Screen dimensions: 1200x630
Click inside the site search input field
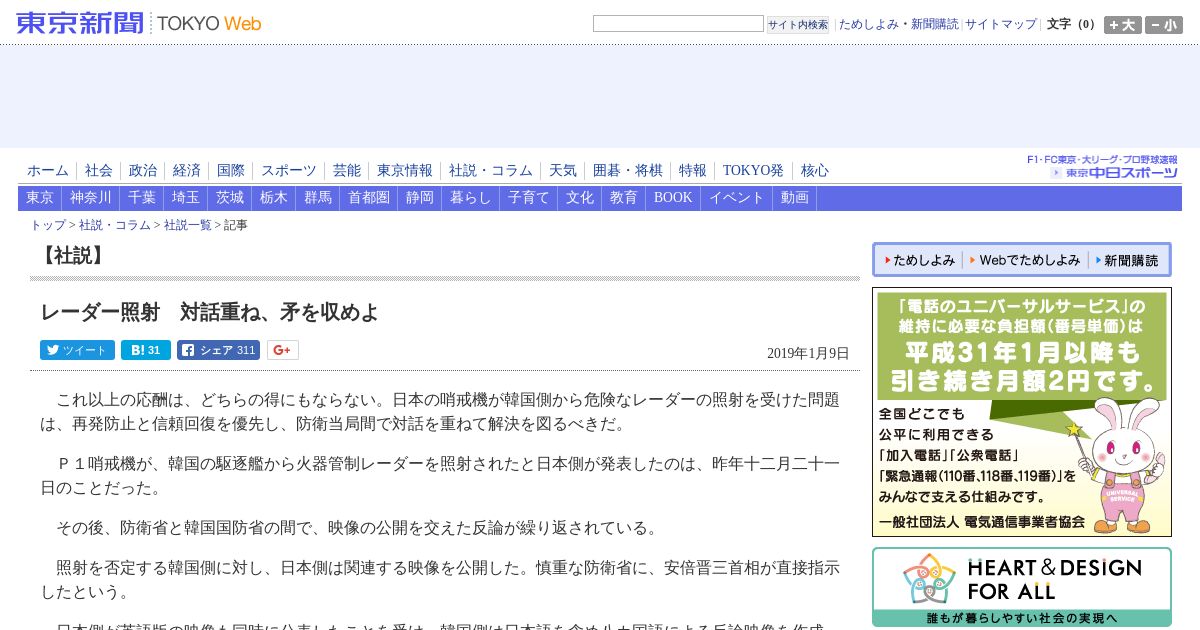tap(678, 23)
